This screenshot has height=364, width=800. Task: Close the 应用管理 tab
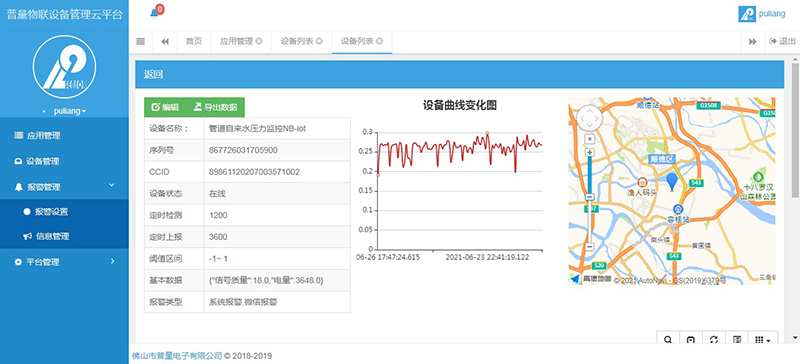tap(259, 41)
